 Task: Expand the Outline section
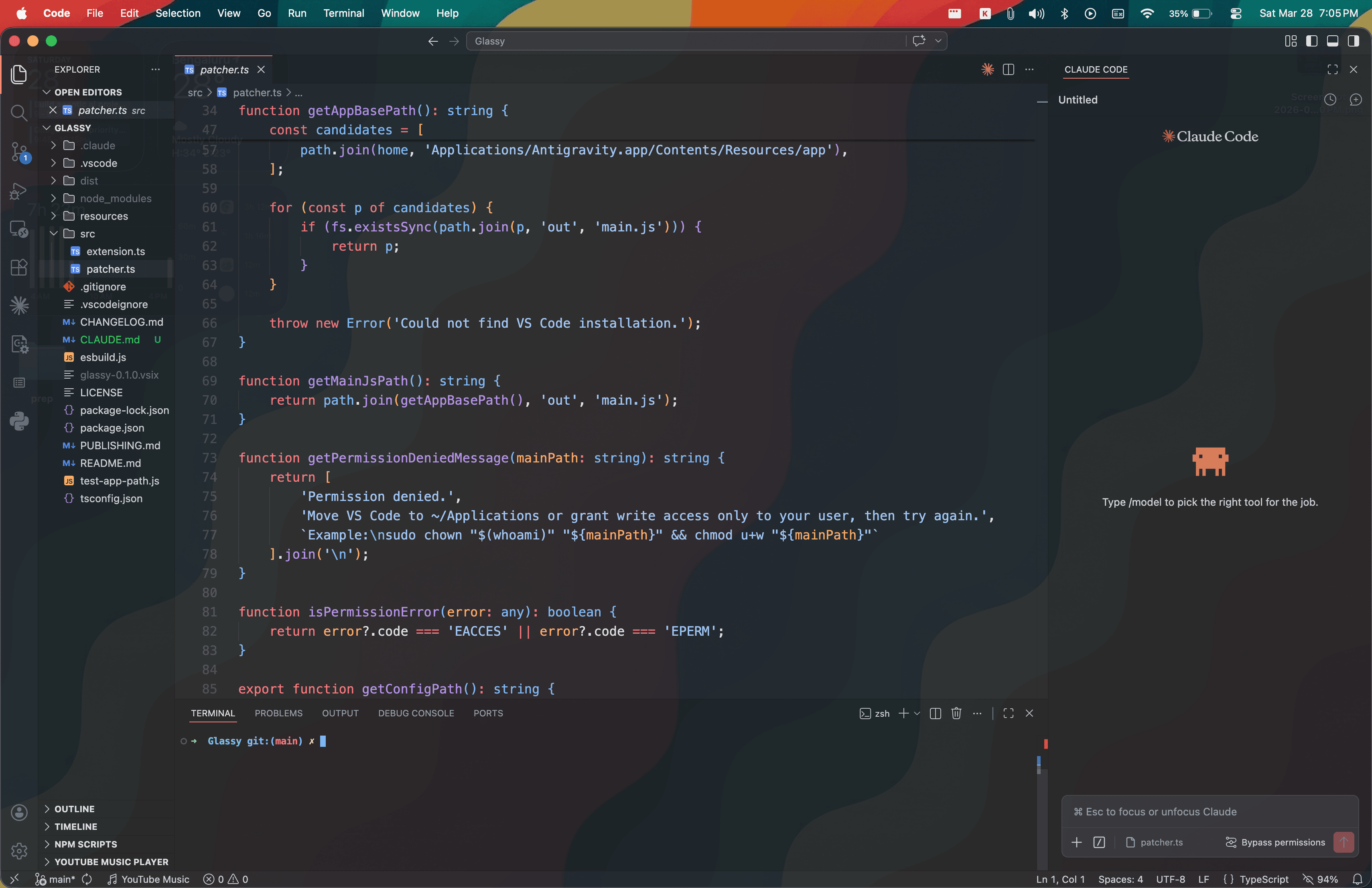coord(106,809)
